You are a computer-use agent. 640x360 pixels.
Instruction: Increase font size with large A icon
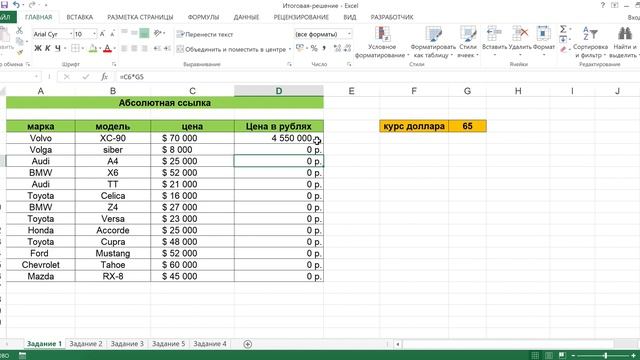tap(102, 34)
